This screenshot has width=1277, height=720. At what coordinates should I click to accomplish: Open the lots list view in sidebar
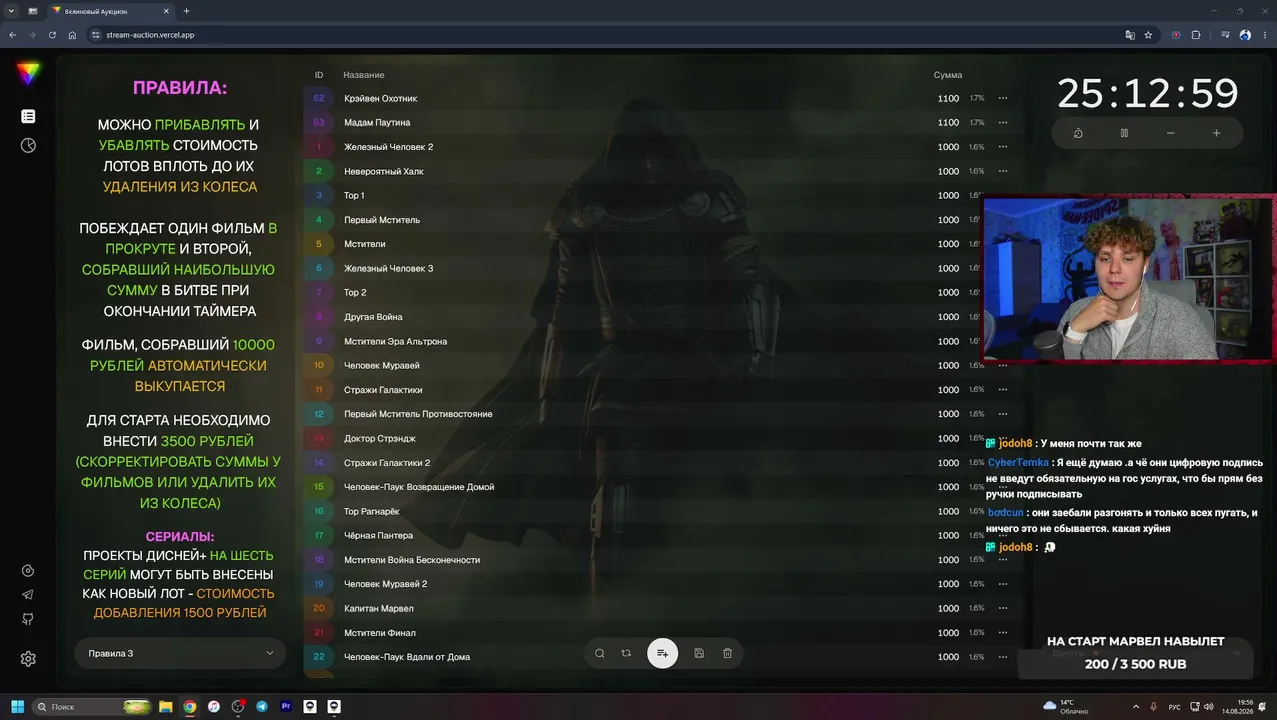pyautogui.click(x=28, y=116)
